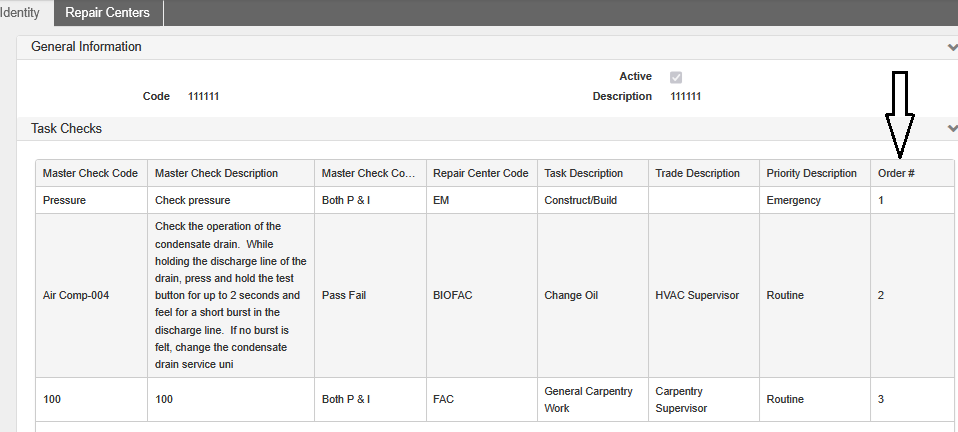Image resolution: width=958 pixels, height=432 pixels.
Task: Sort by Order # column header
Action: [x=896, y=173]
